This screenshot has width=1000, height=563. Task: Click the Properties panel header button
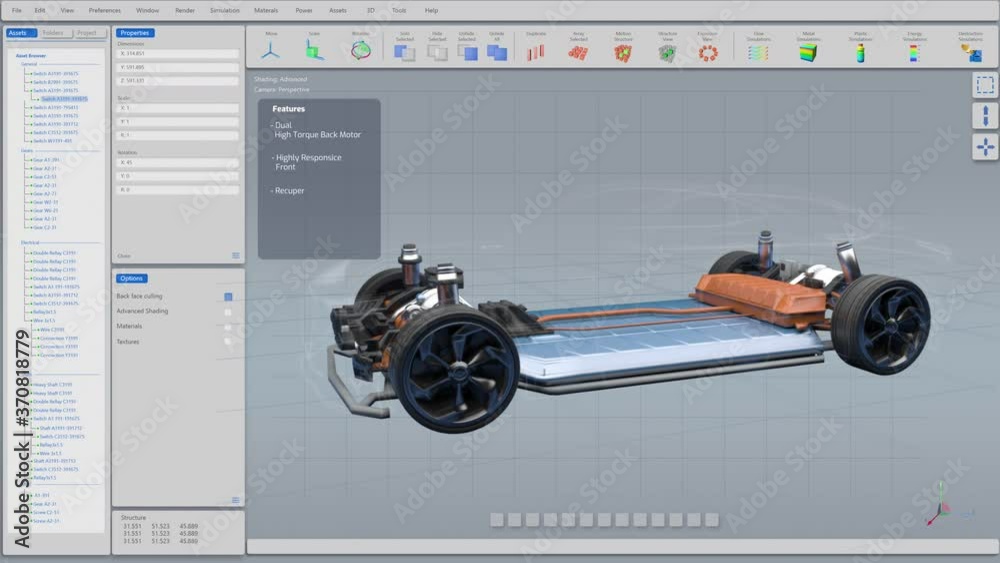point(135,33)
